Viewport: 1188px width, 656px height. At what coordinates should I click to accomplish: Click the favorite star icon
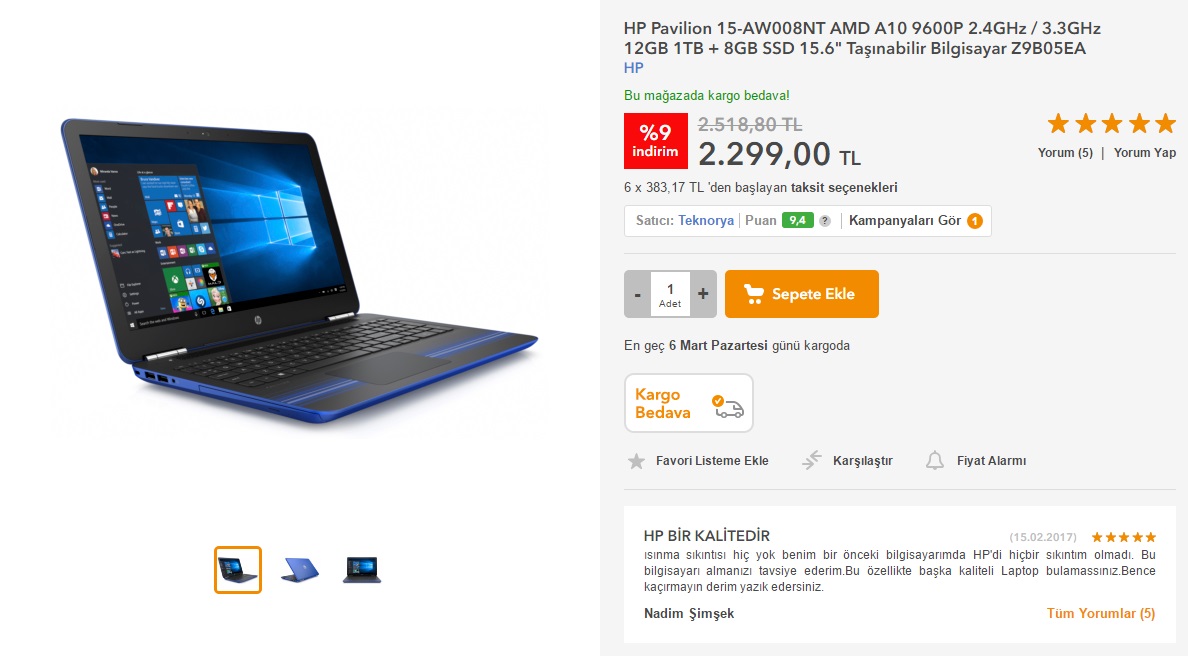(636, 461)
